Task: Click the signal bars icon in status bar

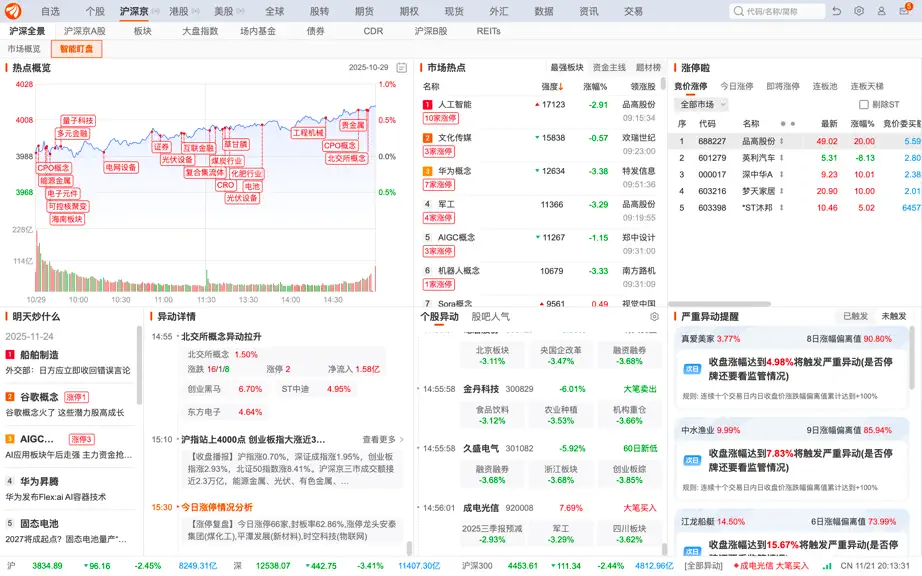Action: click(x=828, y=566)
